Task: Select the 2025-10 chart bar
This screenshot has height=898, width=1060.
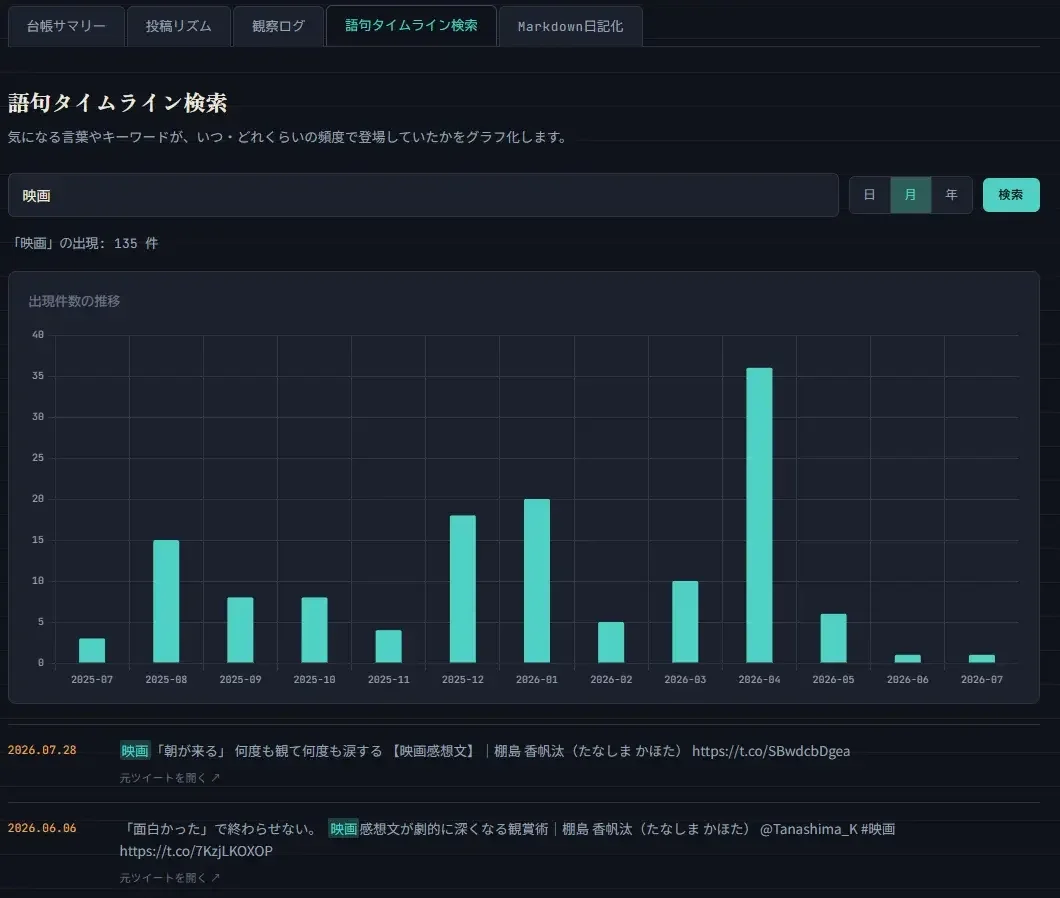Action: tap(314, 630)
